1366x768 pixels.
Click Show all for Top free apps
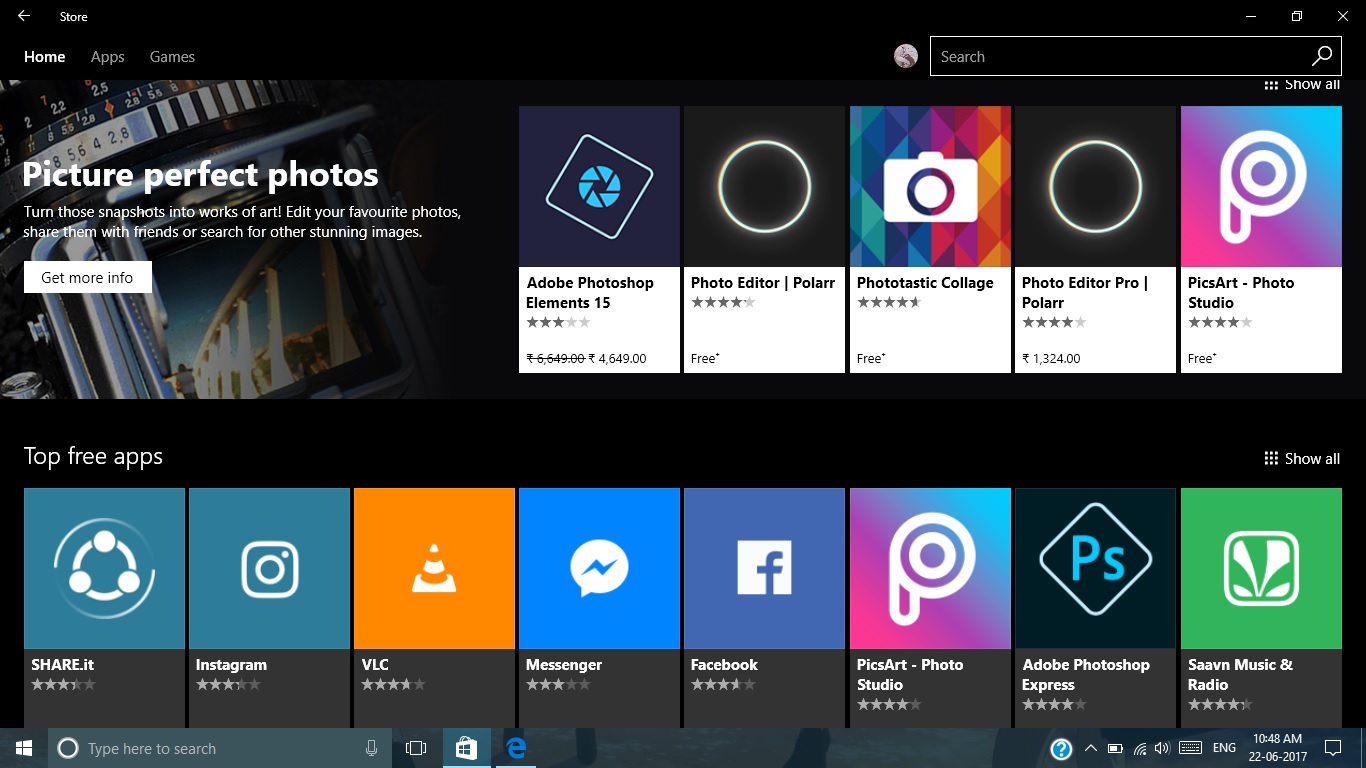[1302, 458]
